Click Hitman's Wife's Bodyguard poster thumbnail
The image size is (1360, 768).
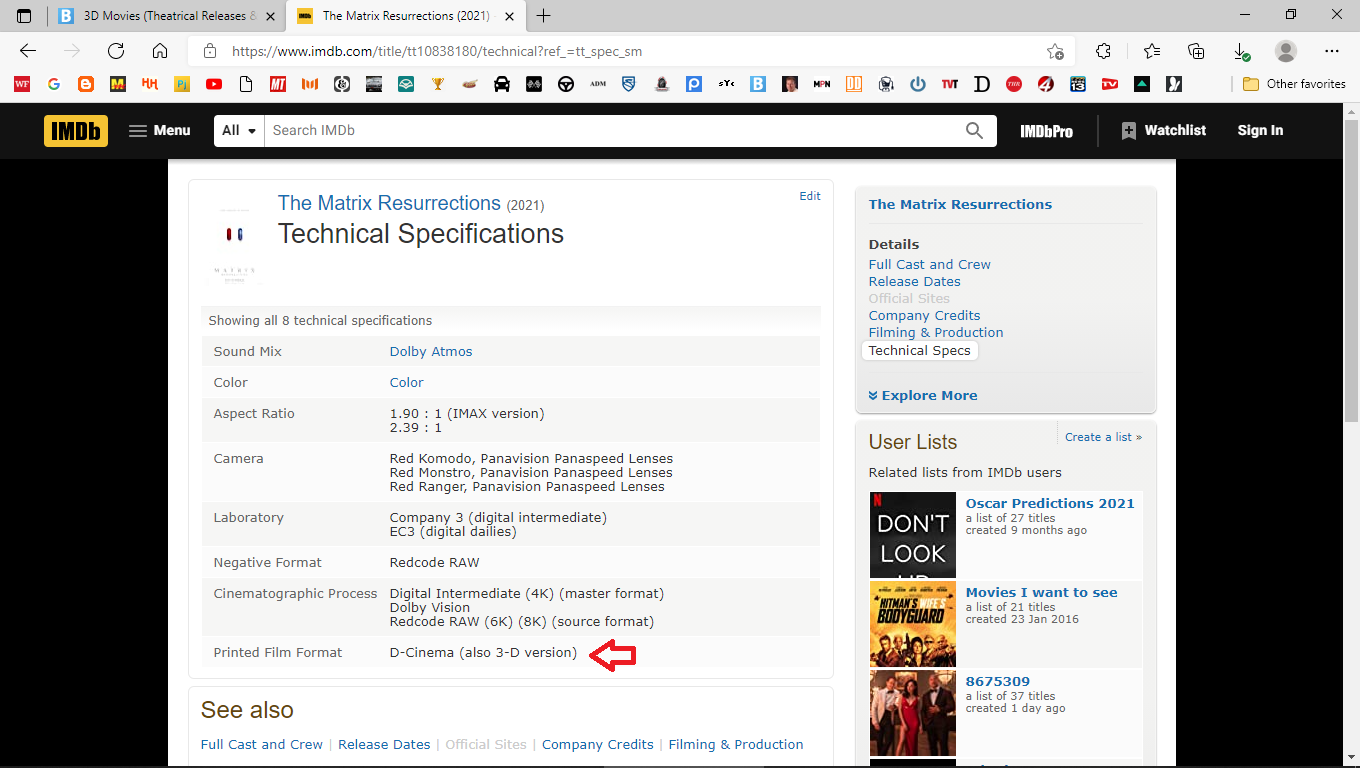click(x=913, y=624)
